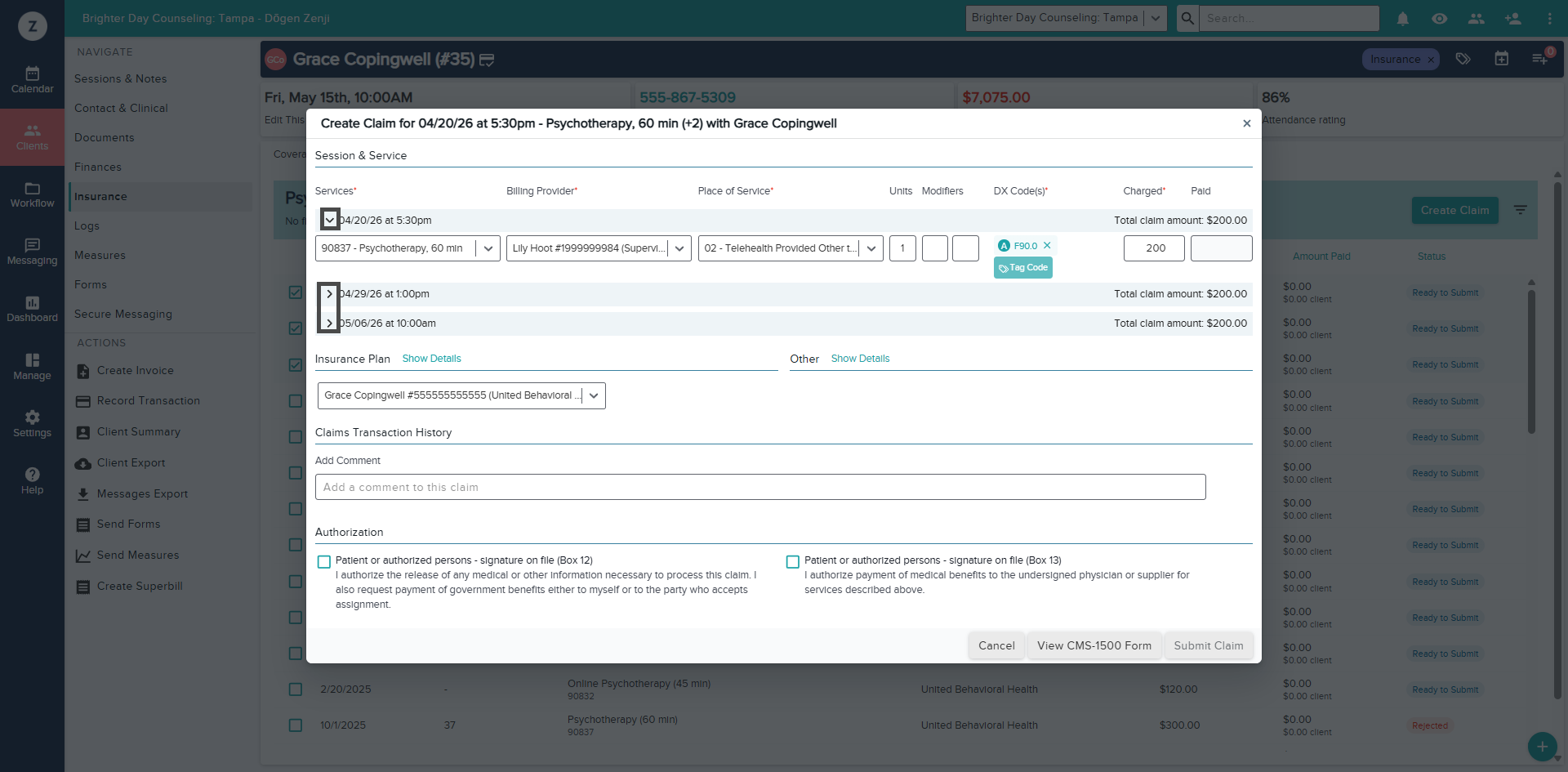Click the tags icon in client header
The width and height of the screenshot is (1568, 772).
pyautogui.click(x=1463, y=59)
